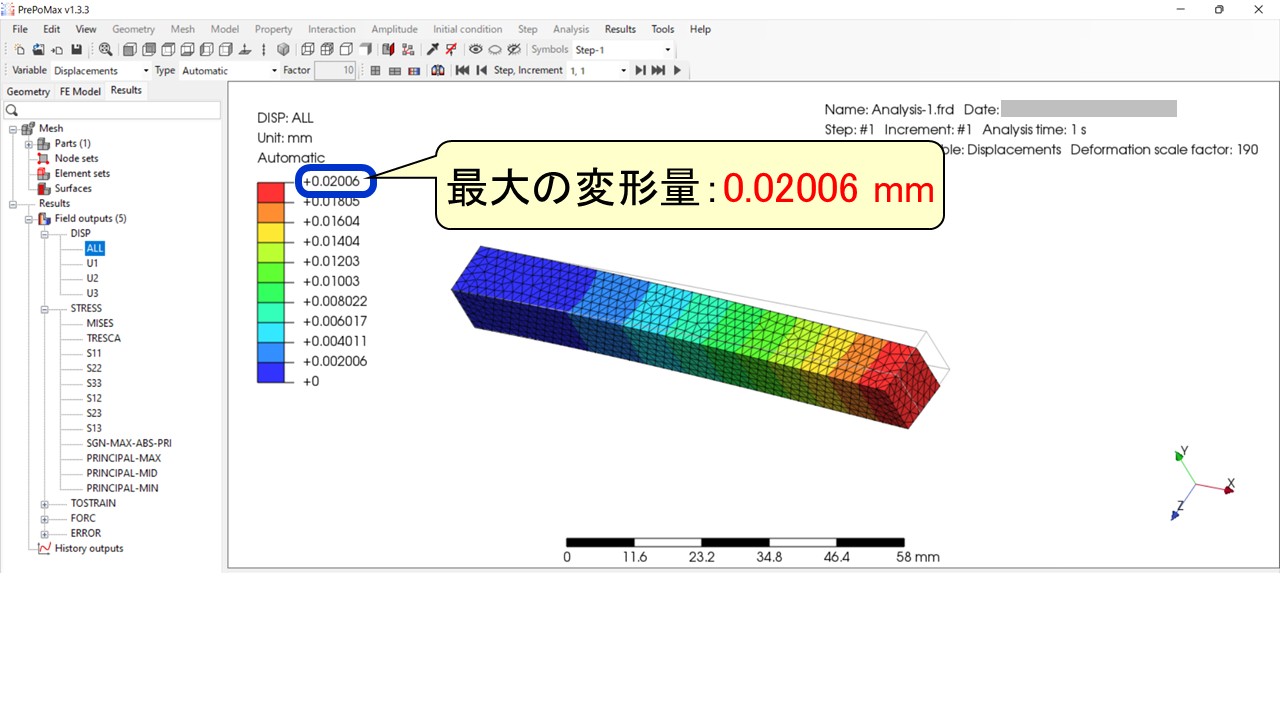1280x720 pixels.
Task: Select the Isometric view cube icon
Action: coord(283,49)
